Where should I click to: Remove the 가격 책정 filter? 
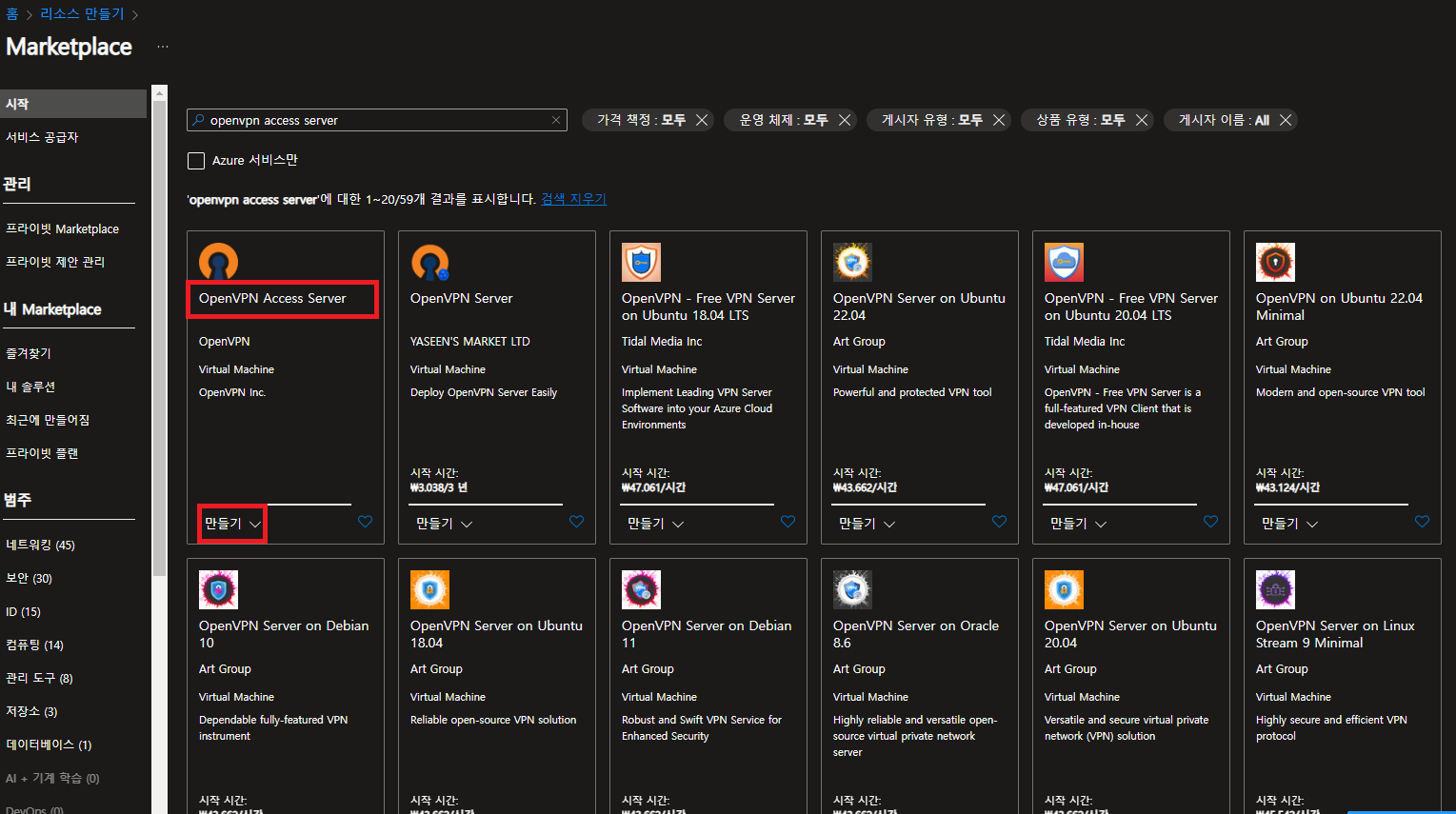pos(702,120)
